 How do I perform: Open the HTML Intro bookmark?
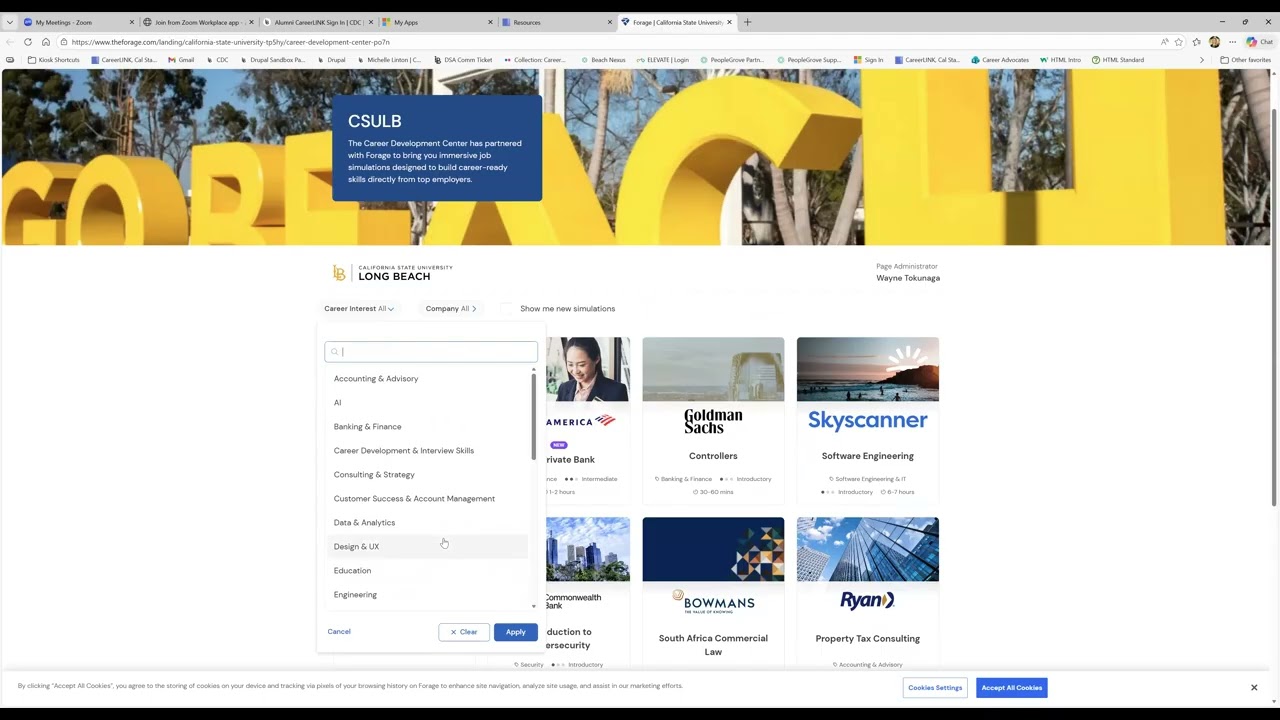[x=1060, y=60]
